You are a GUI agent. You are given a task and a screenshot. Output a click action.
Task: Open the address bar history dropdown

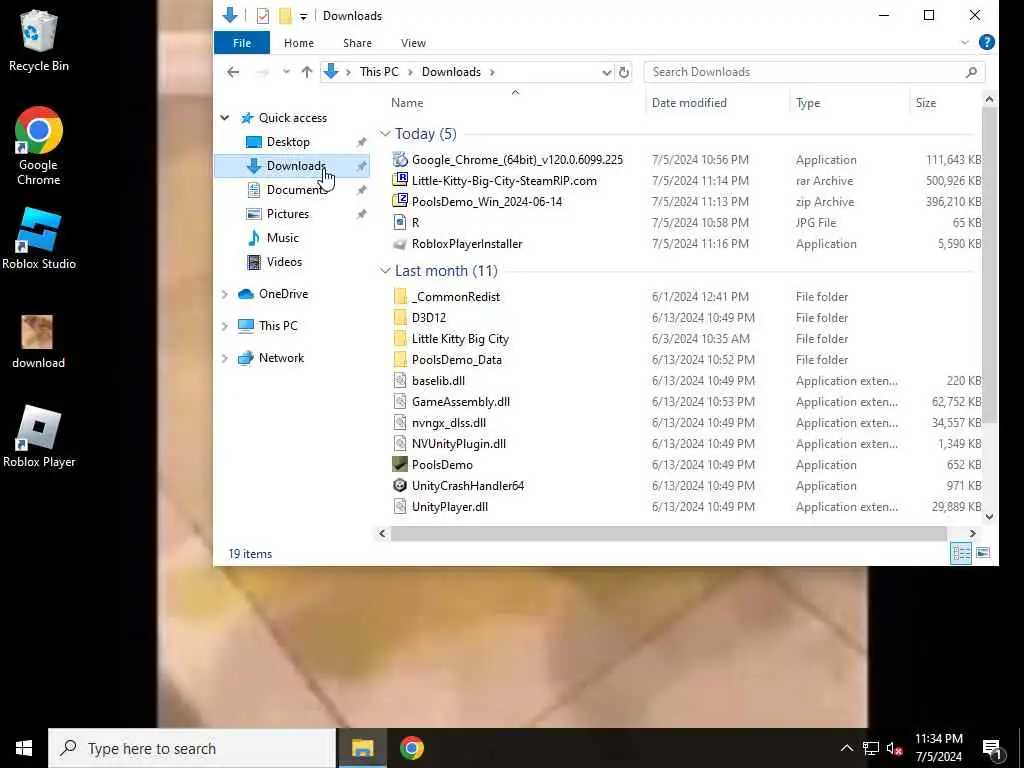coord(606,72)
